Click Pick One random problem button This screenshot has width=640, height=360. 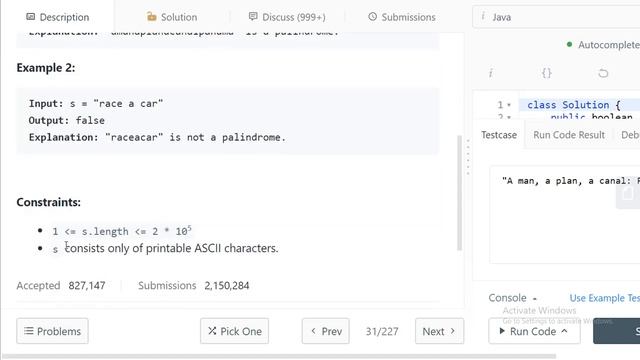[x=234, y=331]
